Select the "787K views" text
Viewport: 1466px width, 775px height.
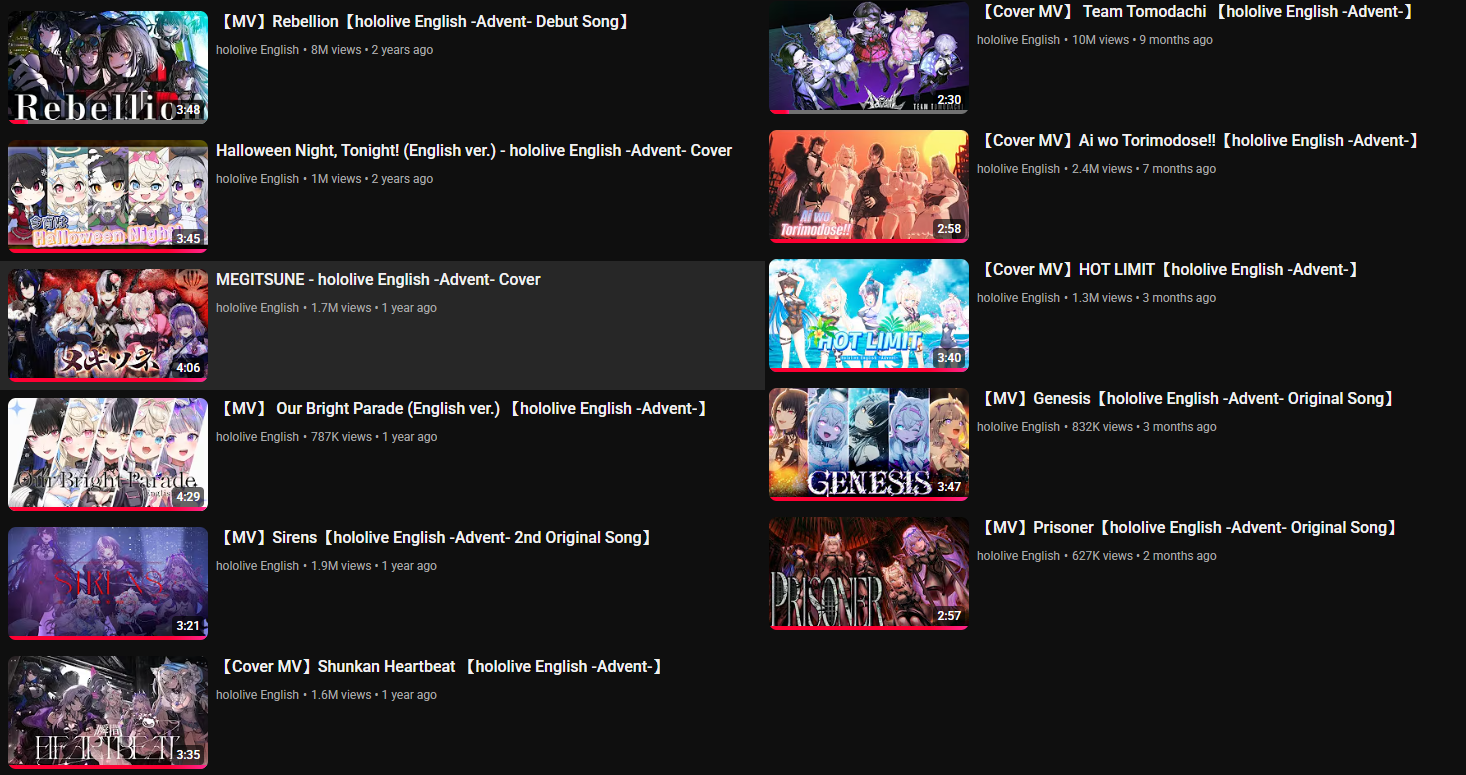341,437
